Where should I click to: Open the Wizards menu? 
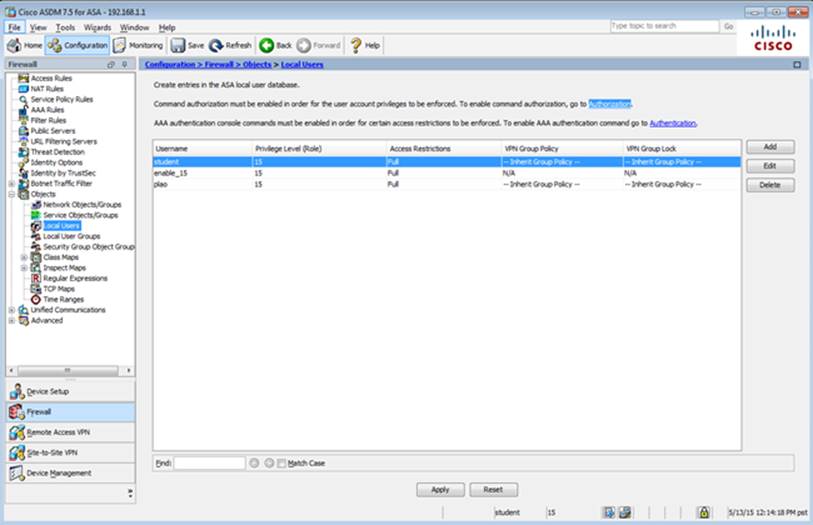tap(97, 27)
